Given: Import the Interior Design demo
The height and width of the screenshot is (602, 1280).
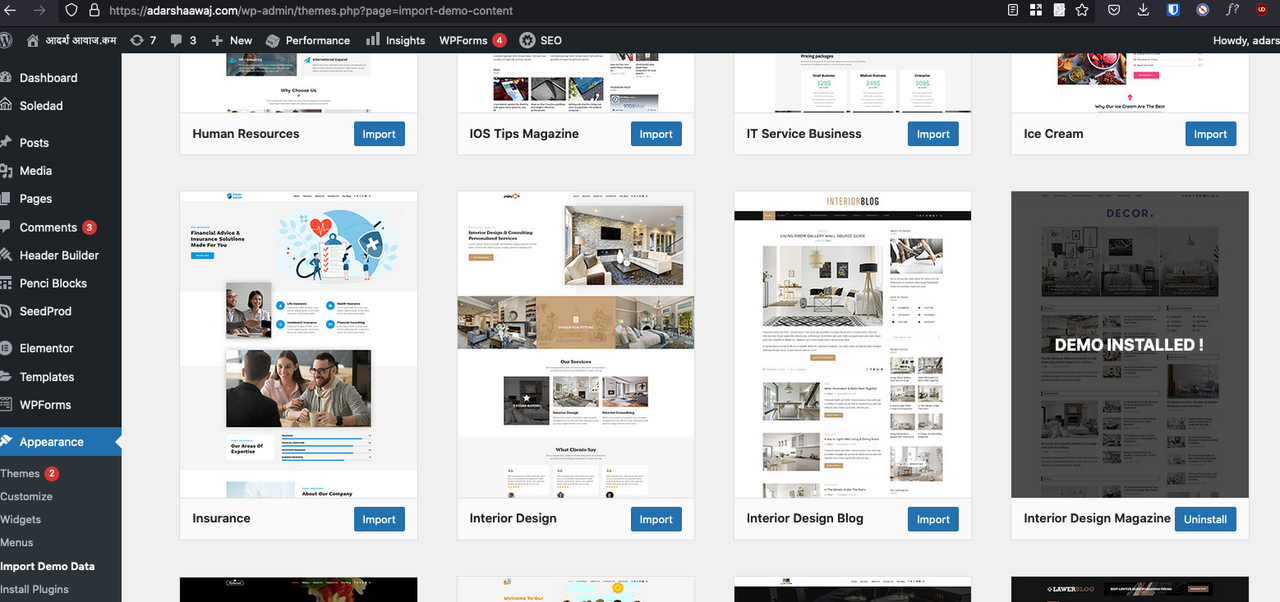Looking at the screenshot, I should coord(656,519).
